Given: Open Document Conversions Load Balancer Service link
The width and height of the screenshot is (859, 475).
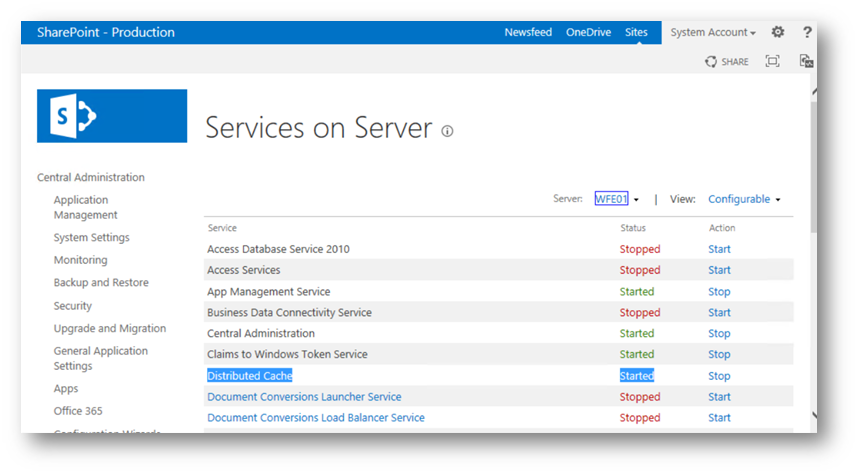Looking at the screenshot, I should [x=316, y=417].
